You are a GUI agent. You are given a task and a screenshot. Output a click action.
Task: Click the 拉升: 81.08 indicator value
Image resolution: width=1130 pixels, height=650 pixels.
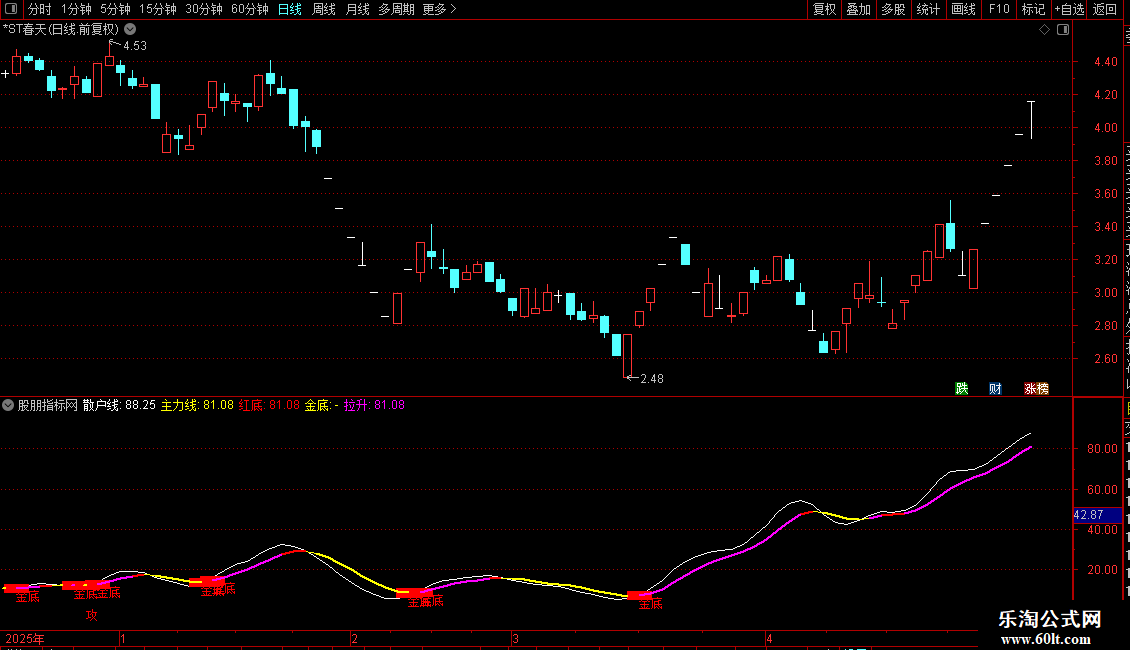coord(374,405)
